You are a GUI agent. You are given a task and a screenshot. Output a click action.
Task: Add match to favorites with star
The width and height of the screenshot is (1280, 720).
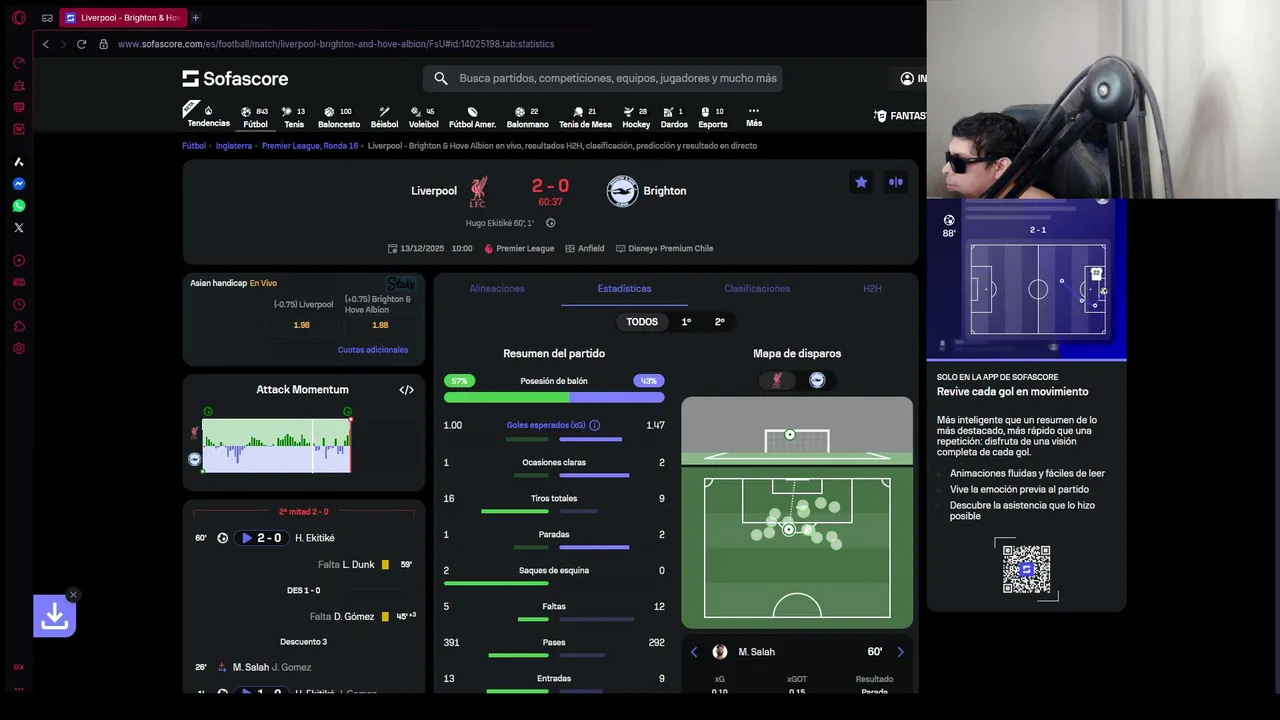click(x=861, y=182)
